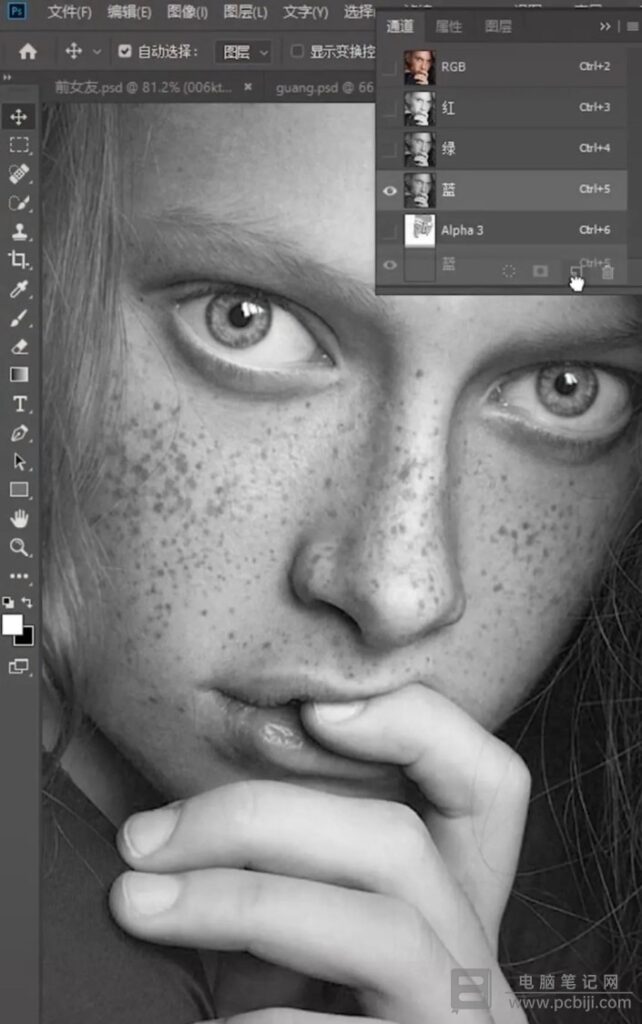Viewport: 642px width, 1024px height.
Task: Reset default foreground and background colors
Action: pyautogui.click(x=8, y=602)
